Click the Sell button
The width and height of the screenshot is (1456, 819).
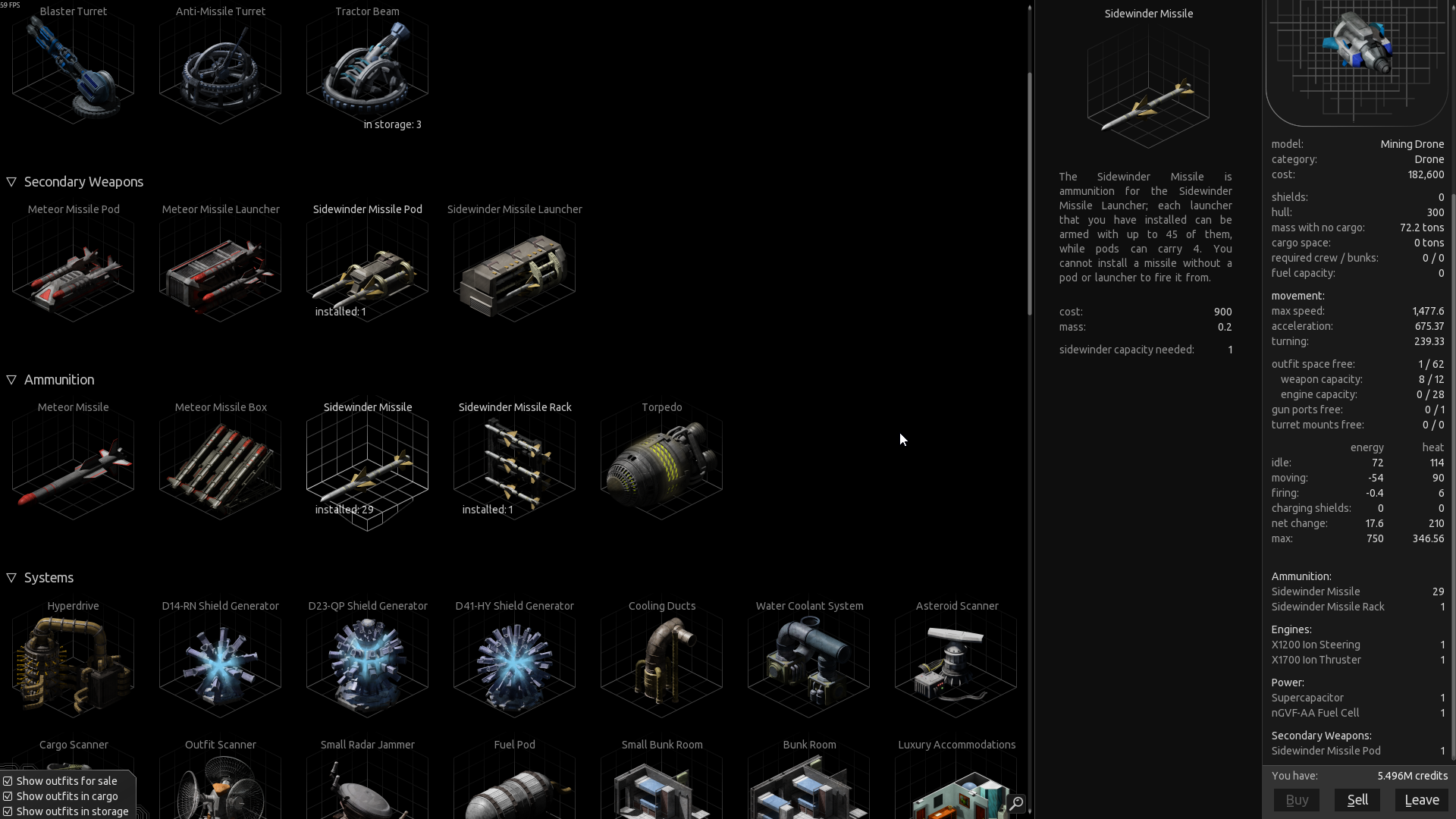(x=1357, y=800)
